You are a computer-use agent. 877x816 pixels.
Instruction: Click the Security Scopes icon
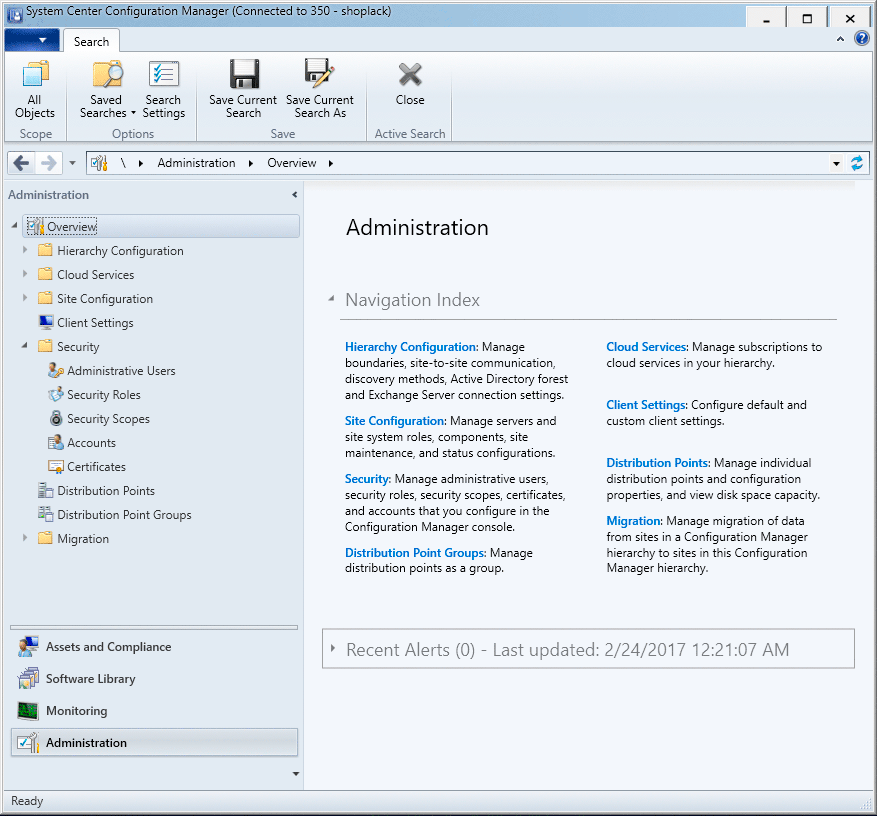[55, 418]
